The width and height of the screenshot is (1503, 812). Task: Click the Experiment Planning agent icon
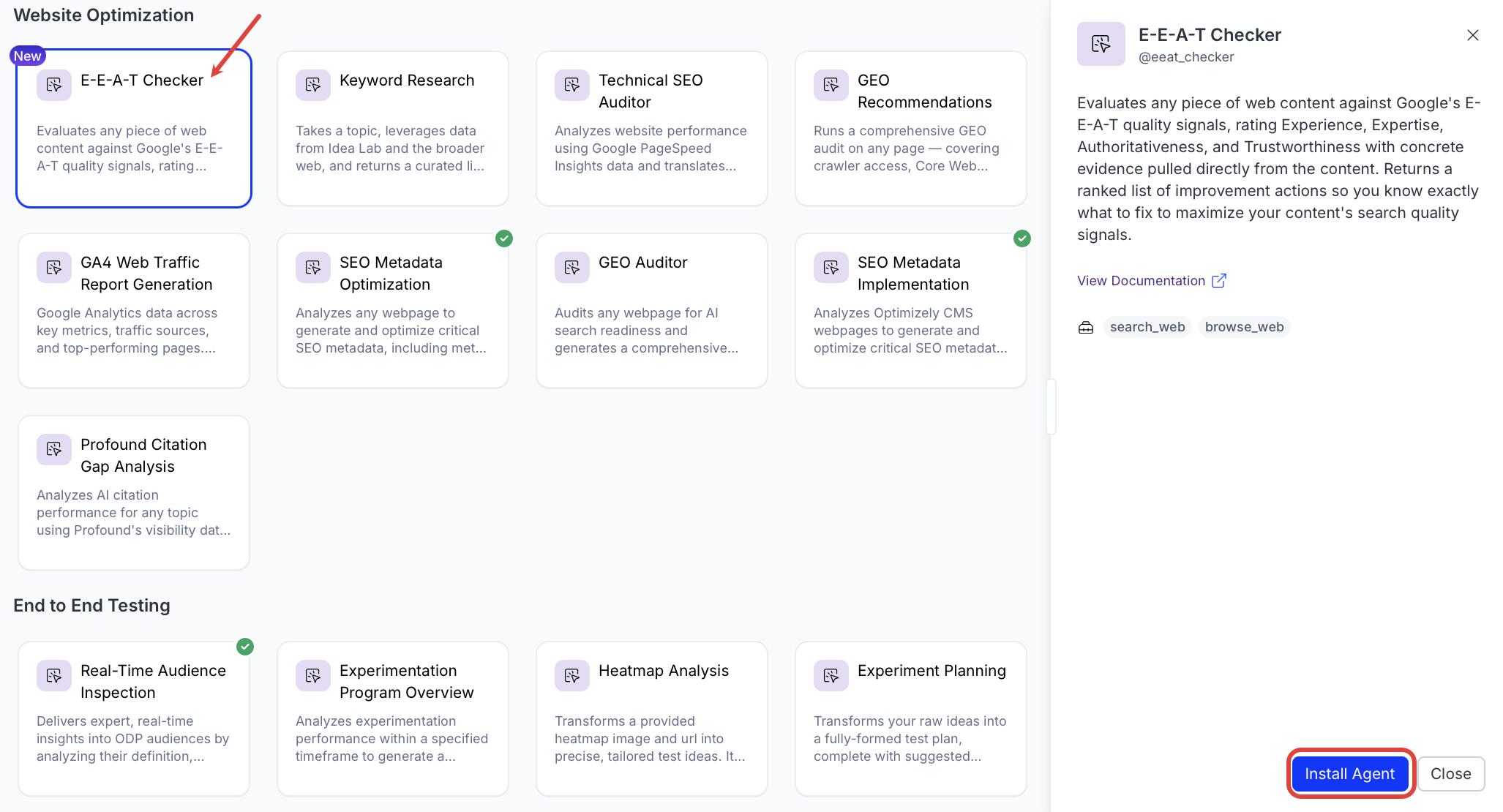(831, 675)
